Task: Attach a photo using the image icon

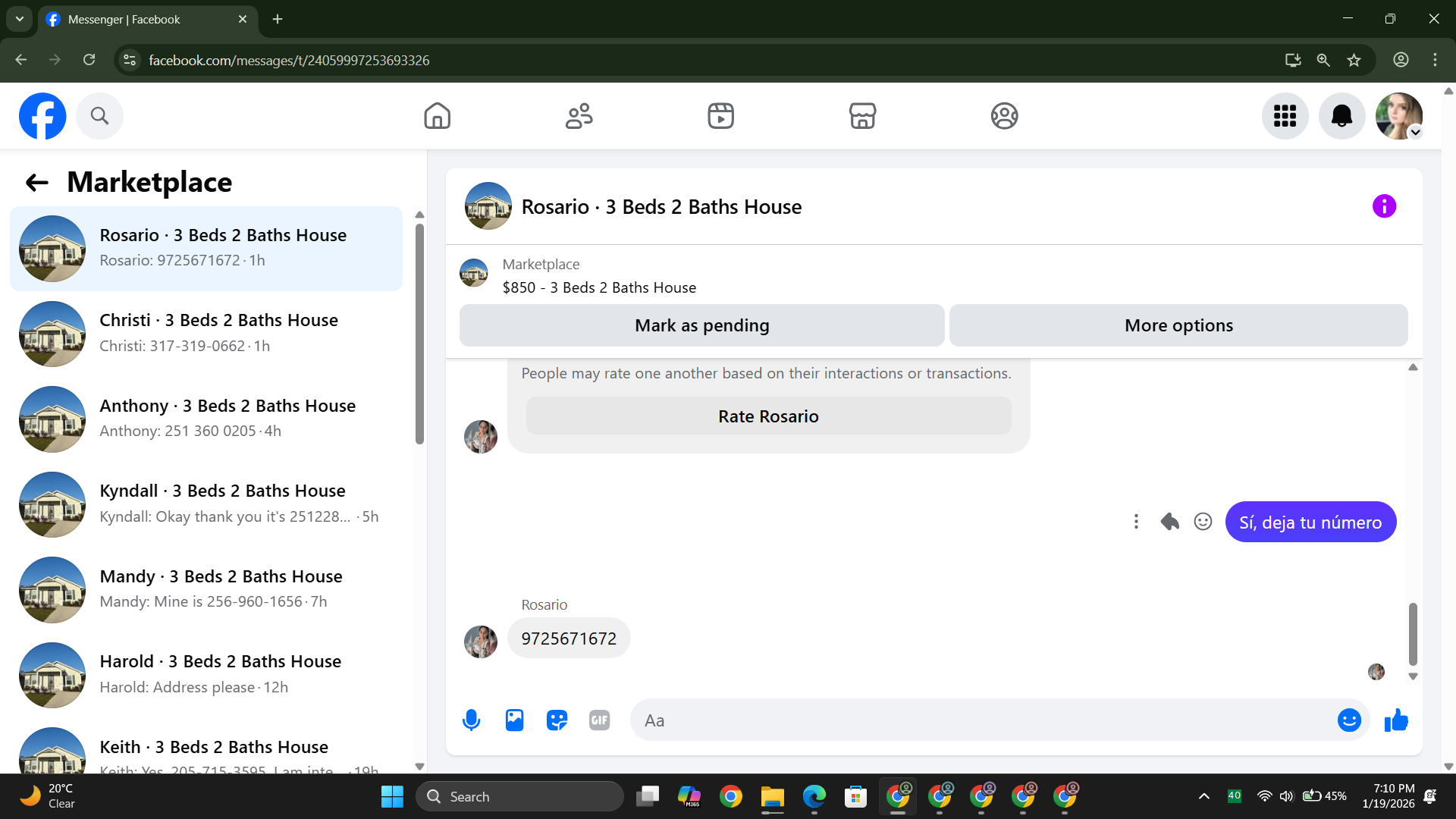Action: [514, 720]
